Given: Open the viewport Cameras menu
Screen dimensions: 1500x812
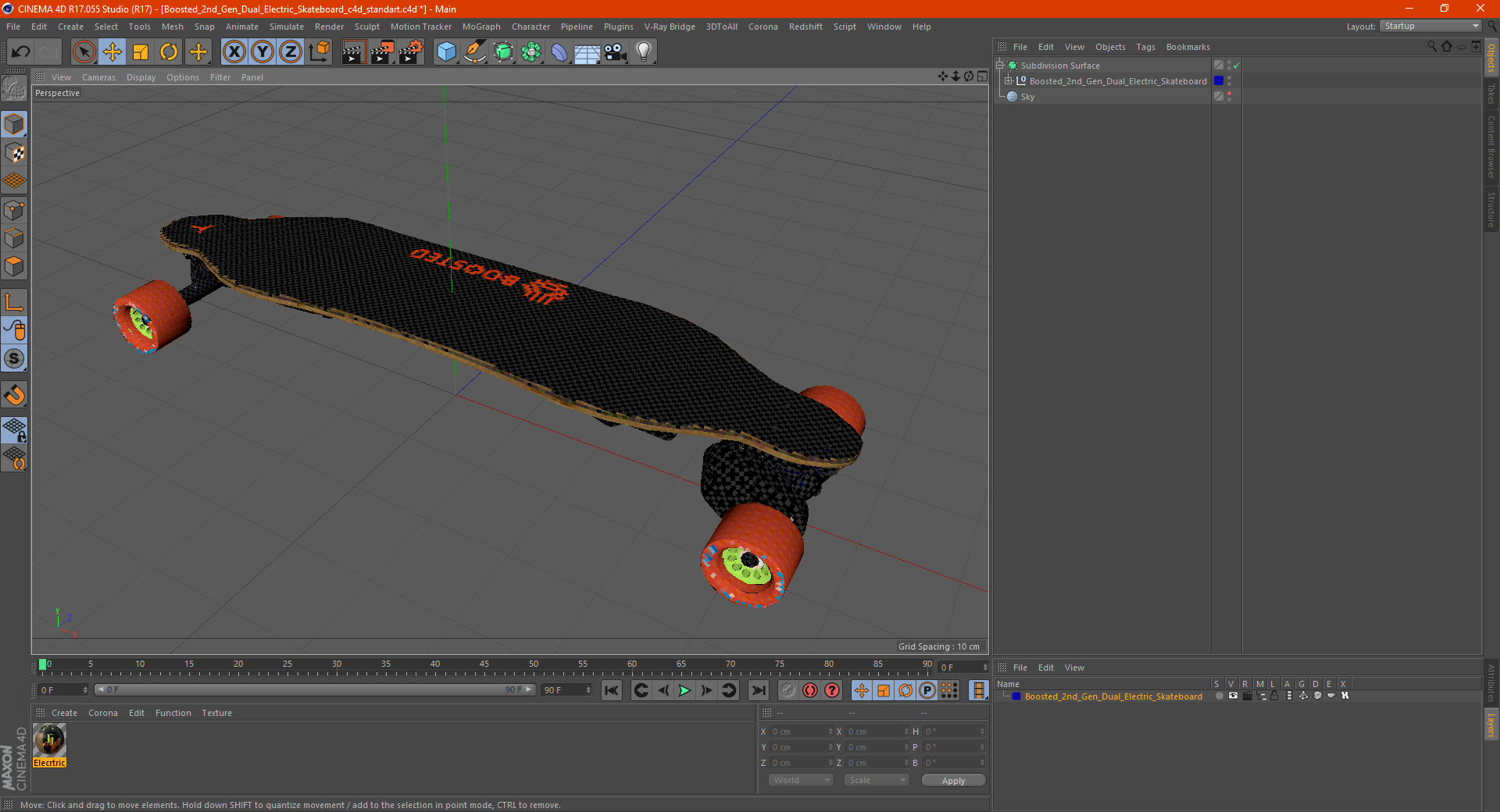Looking at the screenshot, I should click(x=98, y=77).
